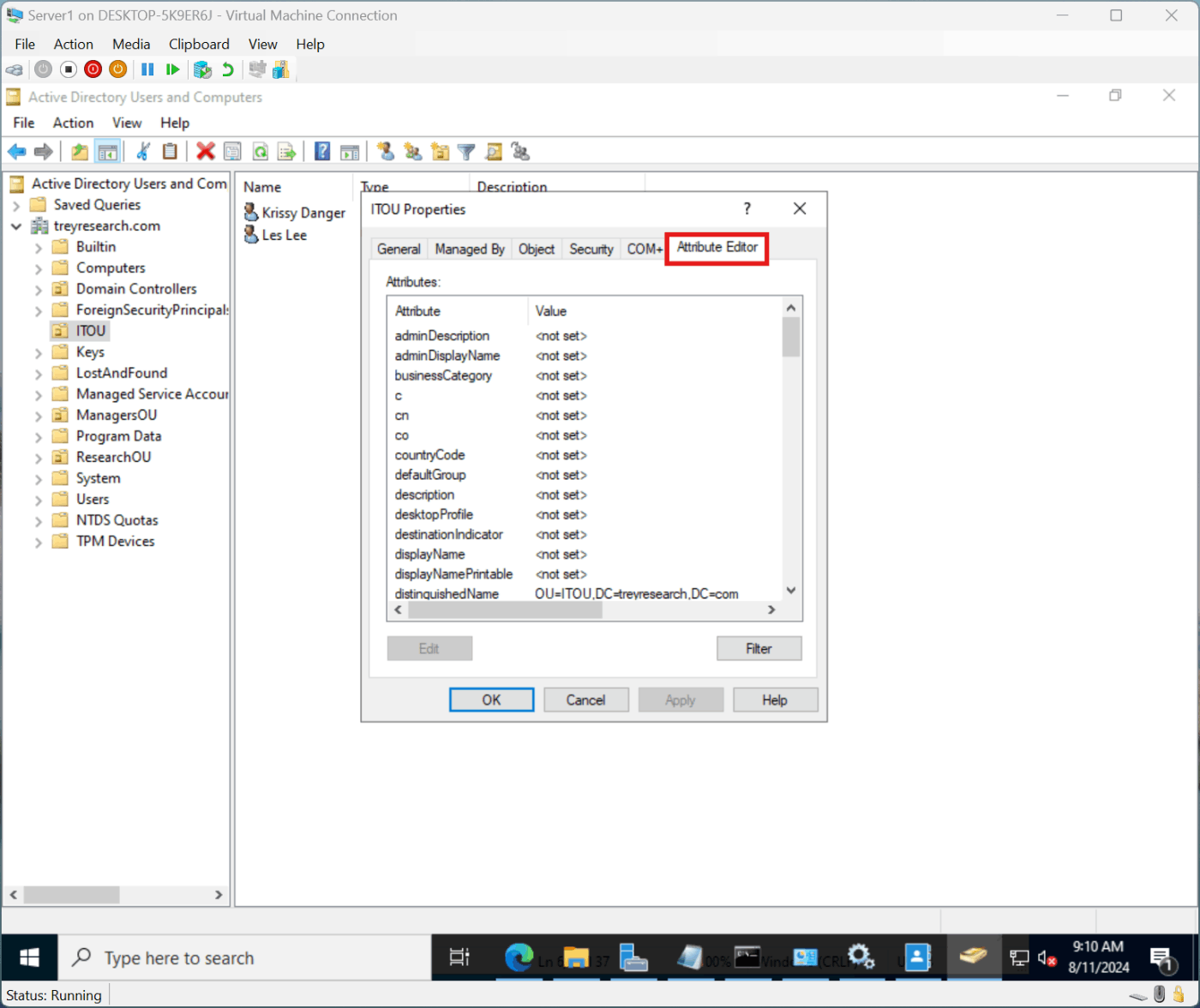Screen dimensions: 1200x1008
Task: Click the Up one level folder icon
Action: (x=80, y=153)
